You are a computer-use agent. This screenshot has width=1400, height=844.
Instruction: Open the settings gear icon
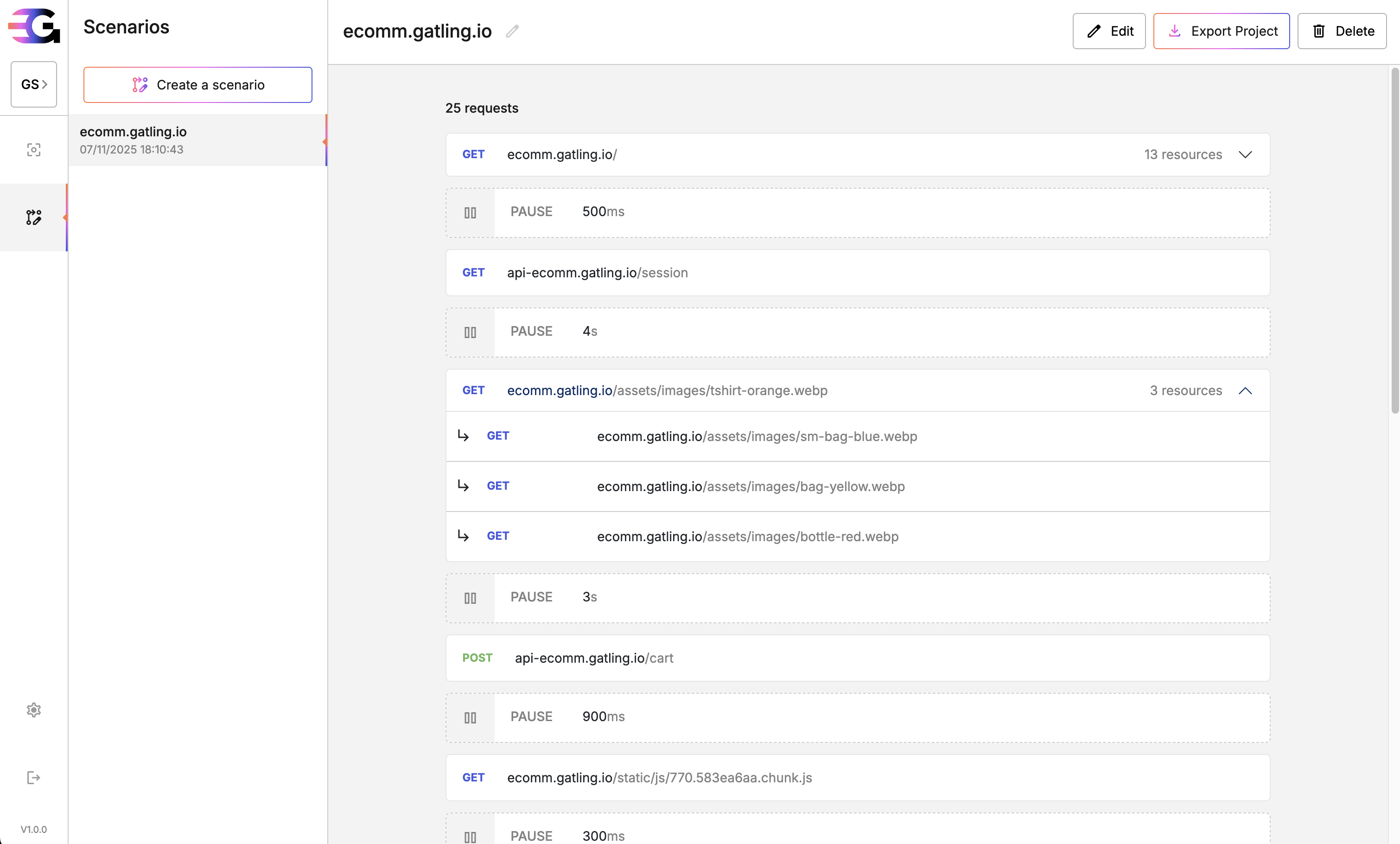[33, 710]
